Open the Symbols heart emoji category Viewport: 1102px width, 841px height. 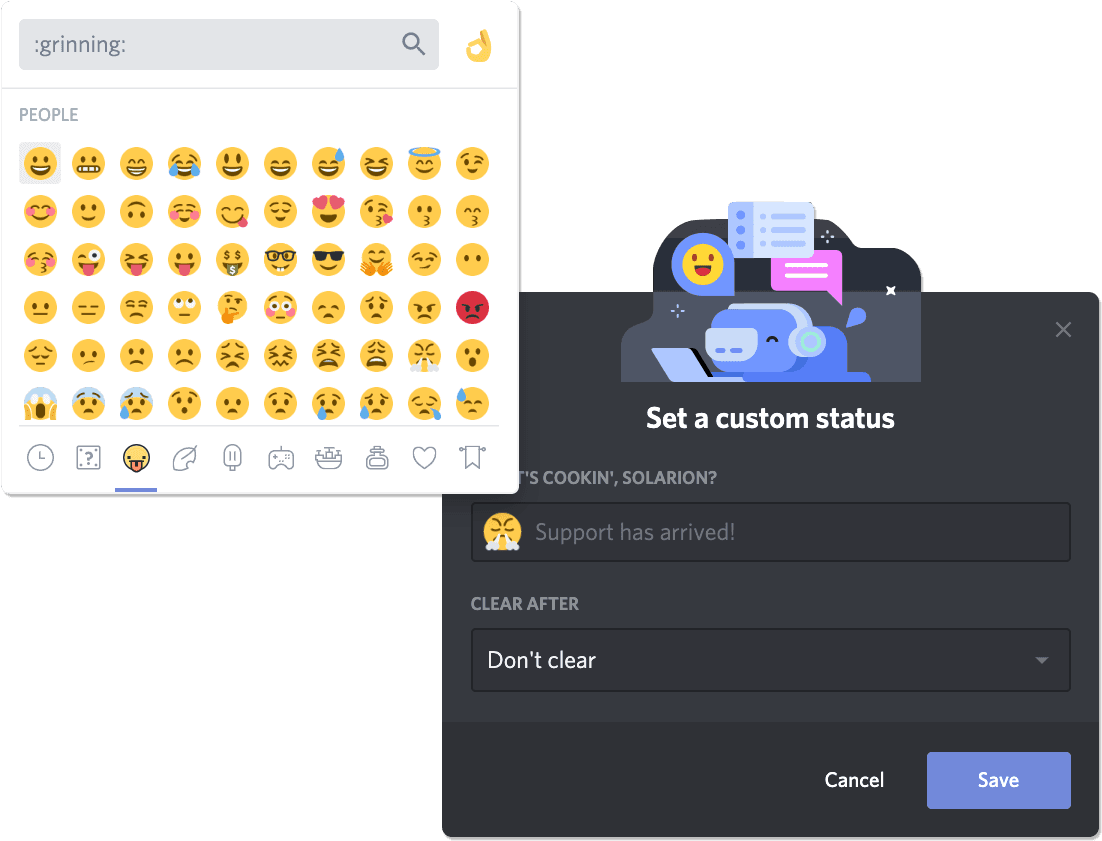[x=425, y=458]
